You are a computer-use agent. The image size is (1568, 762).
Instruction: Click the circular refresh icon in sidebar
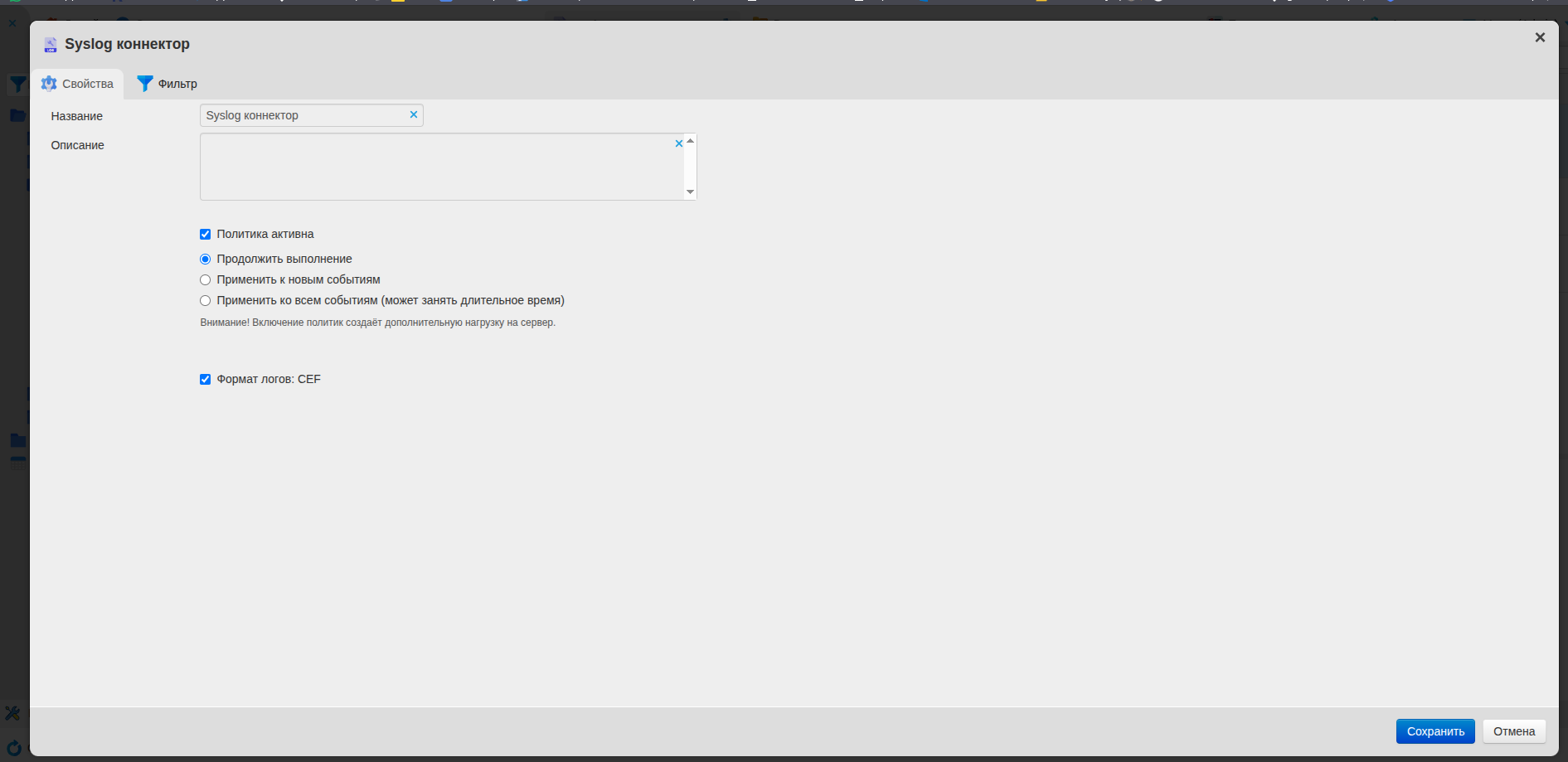coord(14,748)
